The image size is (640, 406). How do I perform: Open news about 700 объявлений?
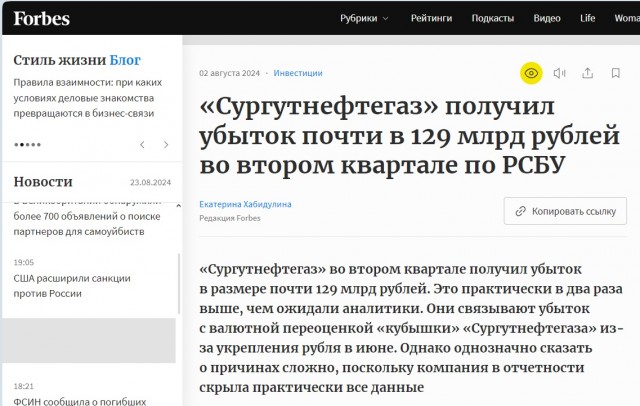click(x=87, y=220)
